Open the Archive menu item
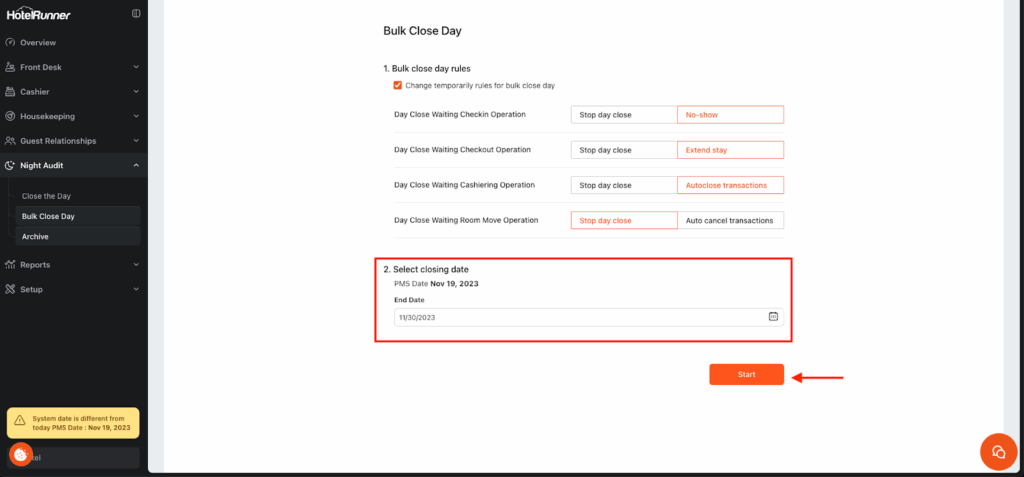Image resolution: width=1024 pixels, height=477 pixels. 35,237
